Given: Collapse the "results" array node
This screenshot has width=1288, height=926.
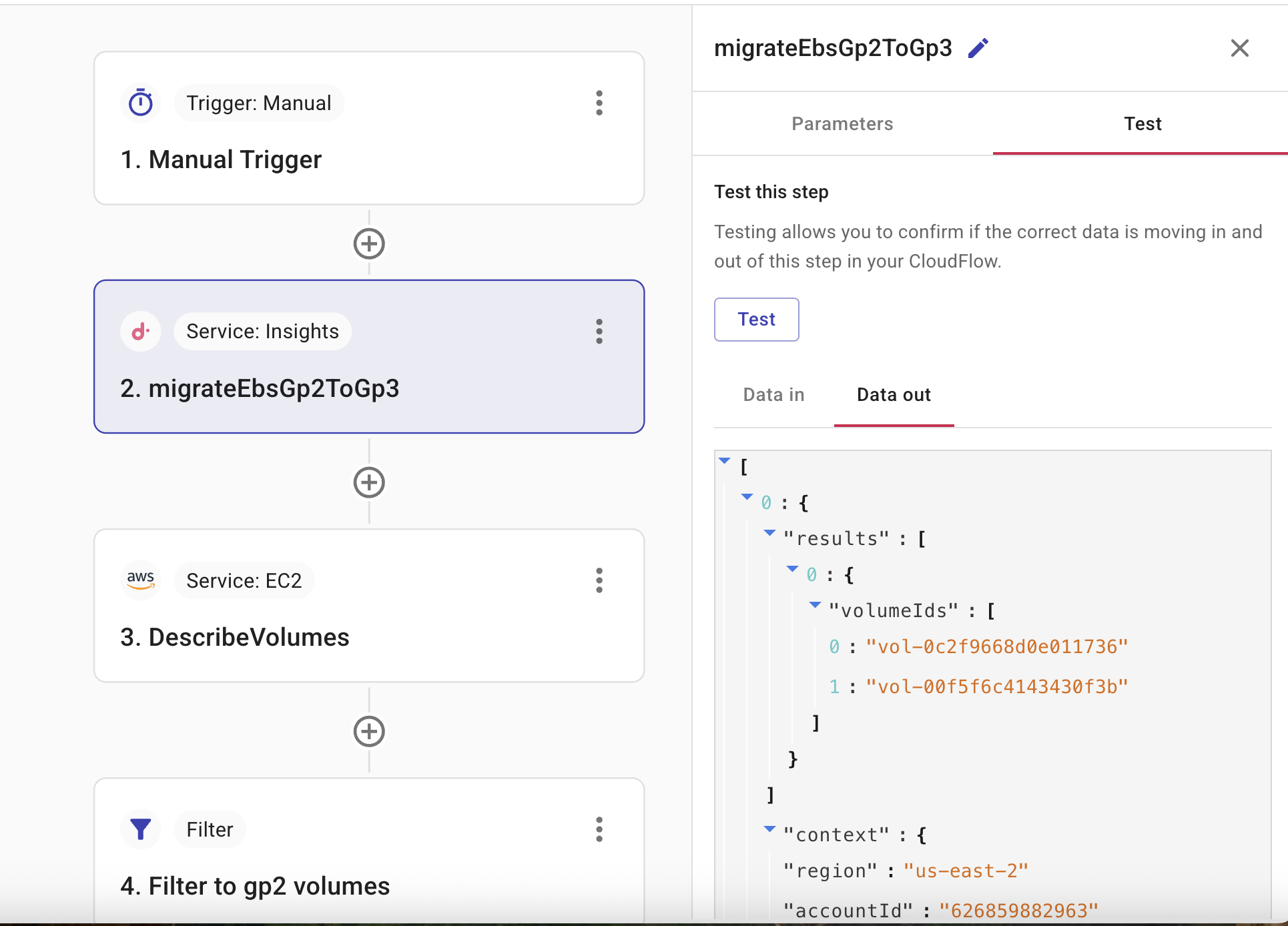Looking at the screenshot, I should click(x=769, y=533).
